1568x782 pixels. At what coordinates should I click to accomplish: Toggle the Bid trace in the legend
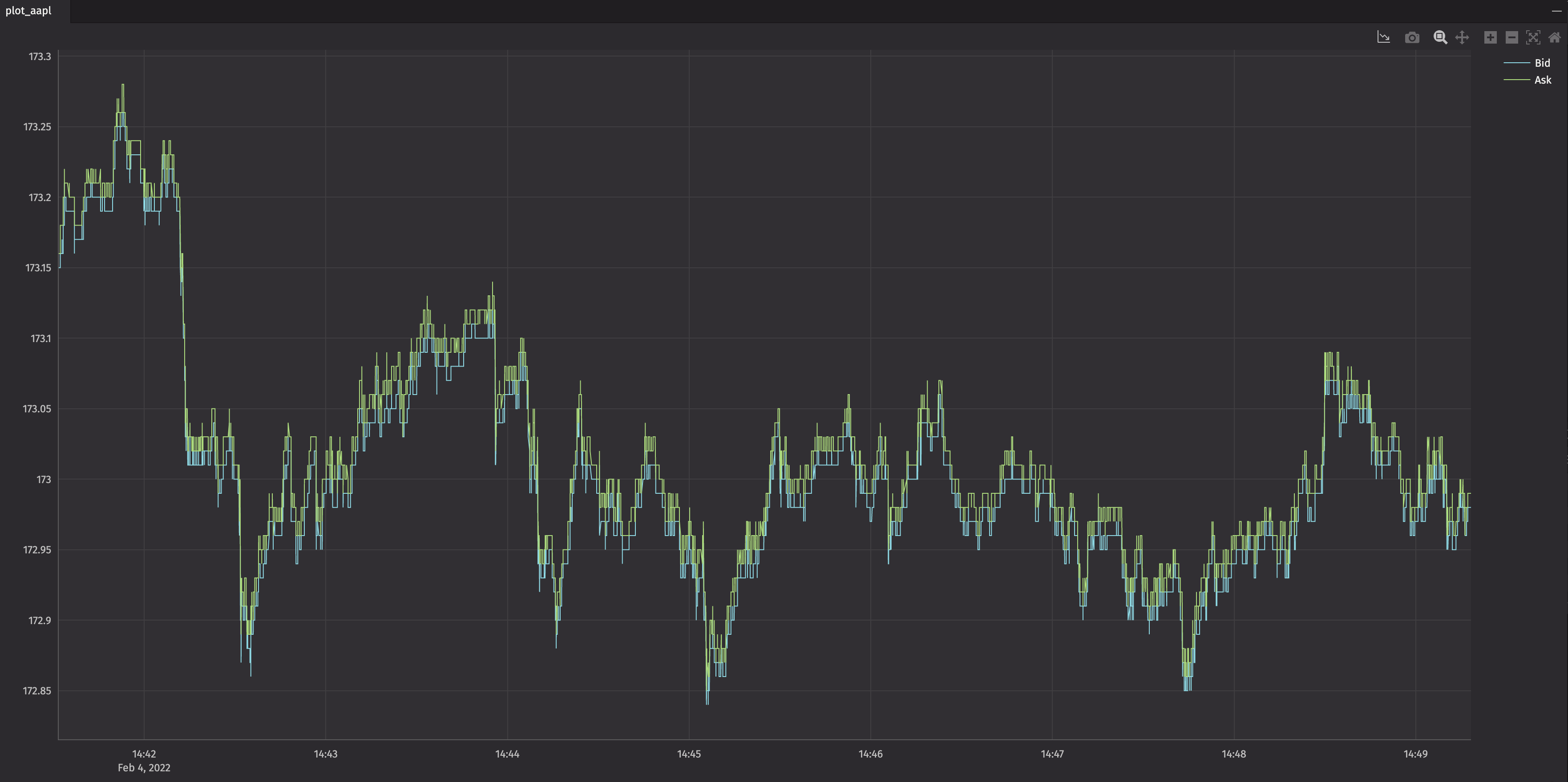tap(1527, 63)
